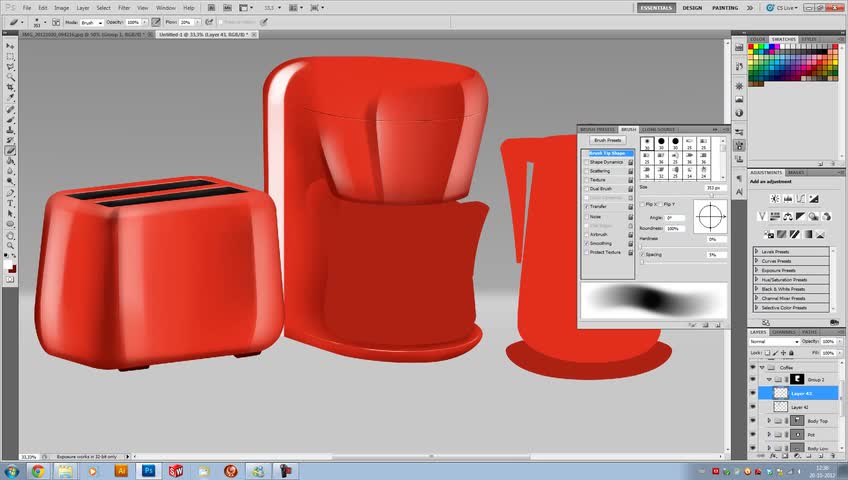Switch to the Channels tab
Viewport: 848px width, 480px height.
click(783, 331)
